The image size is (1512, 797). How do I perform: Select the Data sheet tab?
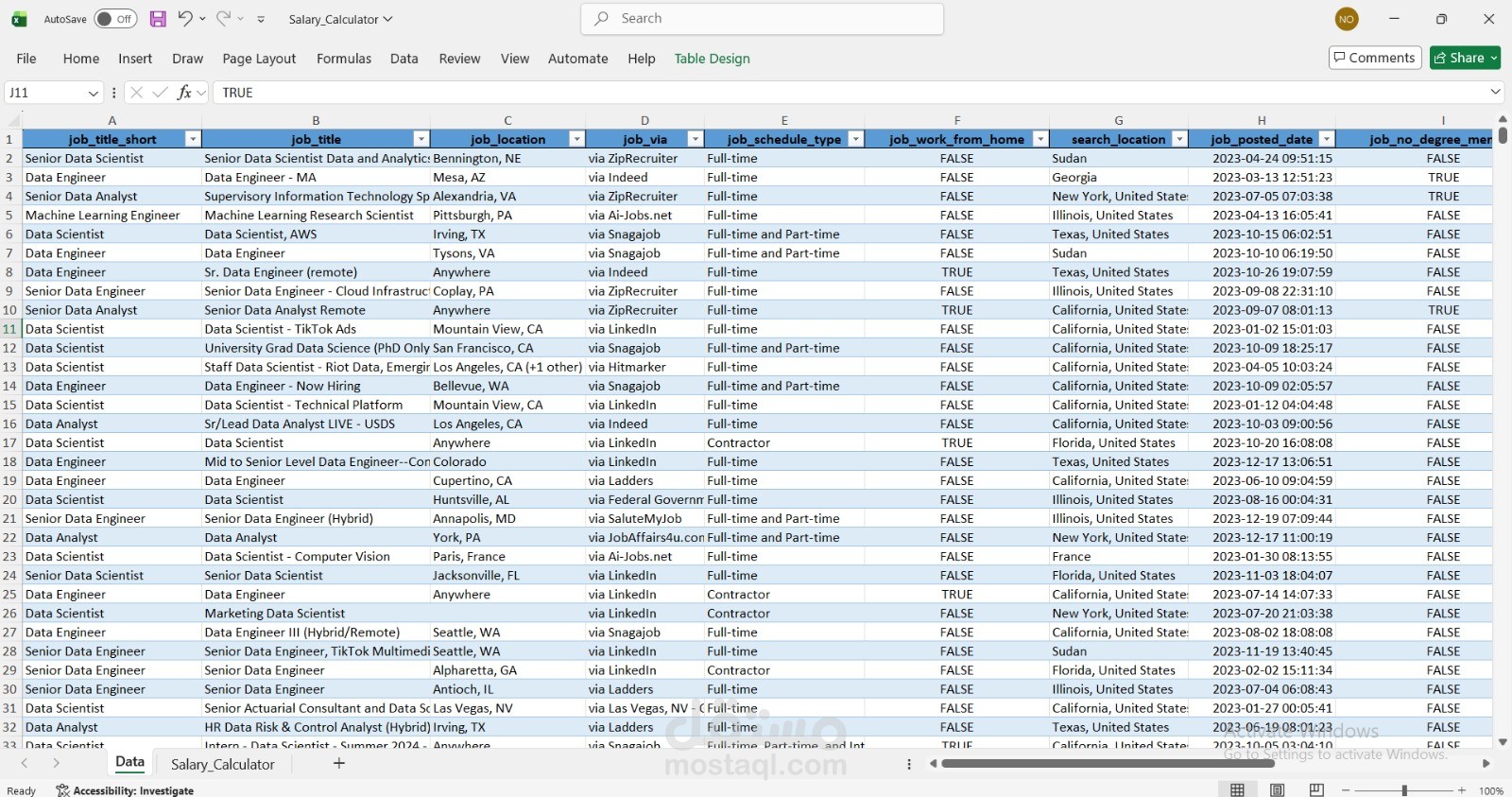pyautogui.click(x=130, y=762)
